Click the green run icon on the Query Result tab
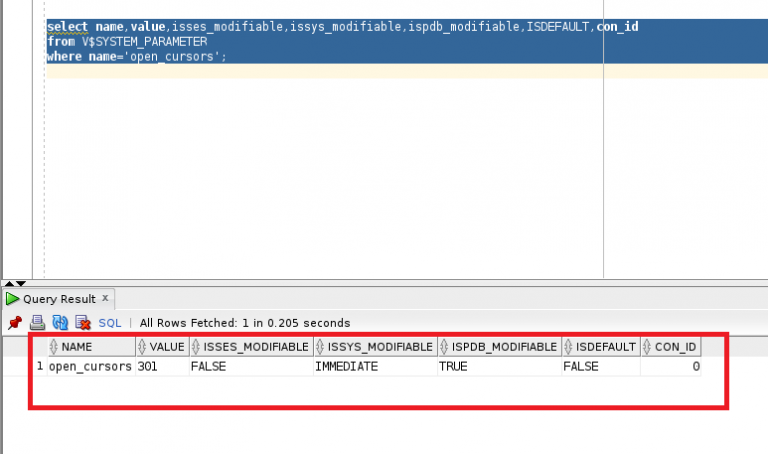The image size is (768, 454). [12, 299]
